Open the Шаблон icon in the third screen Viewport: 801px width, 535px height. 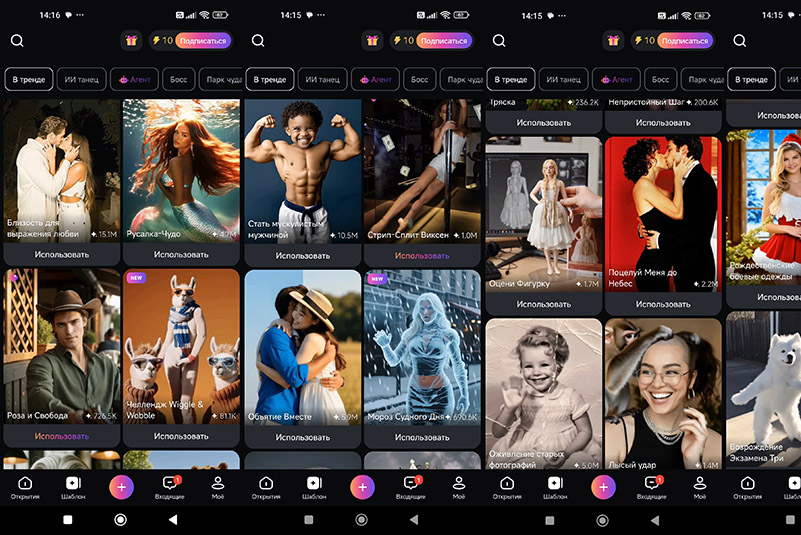coord(555,486)
